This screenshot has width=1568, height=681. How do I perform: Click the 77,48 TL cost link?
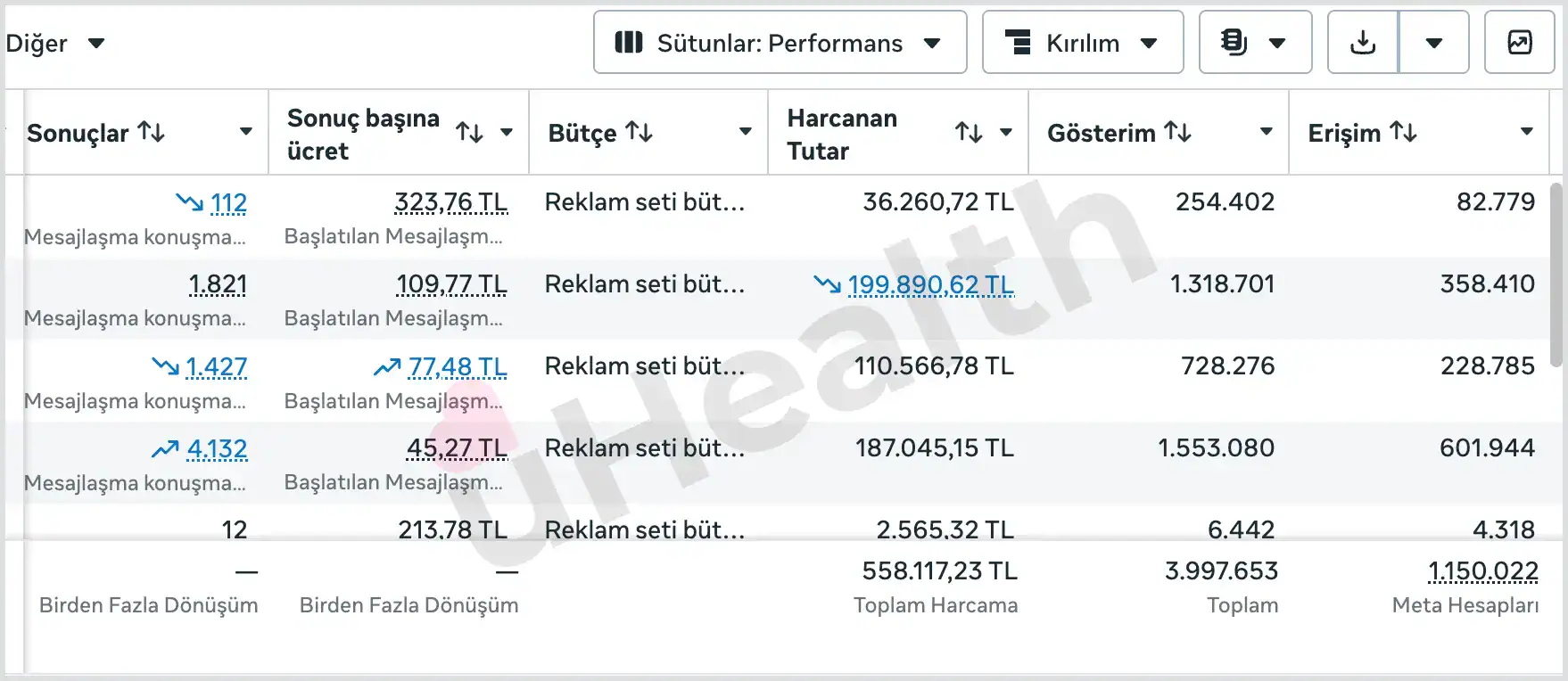458,366
